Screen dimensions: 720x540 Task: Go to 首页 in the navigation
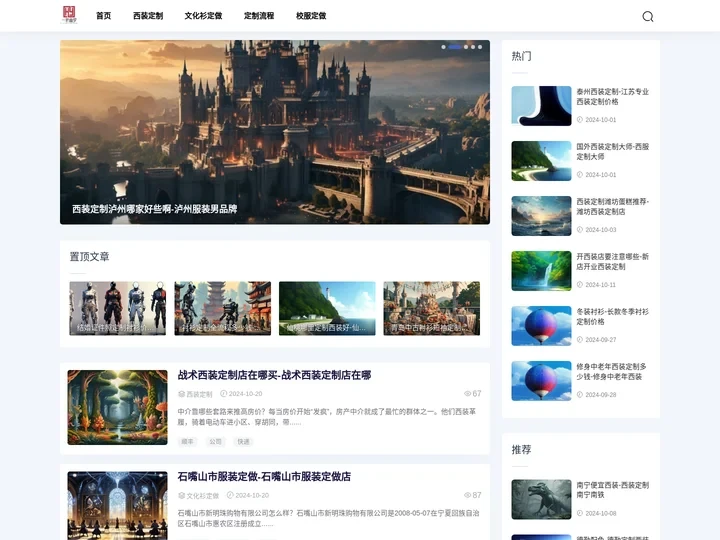click(x=103, y=16)
